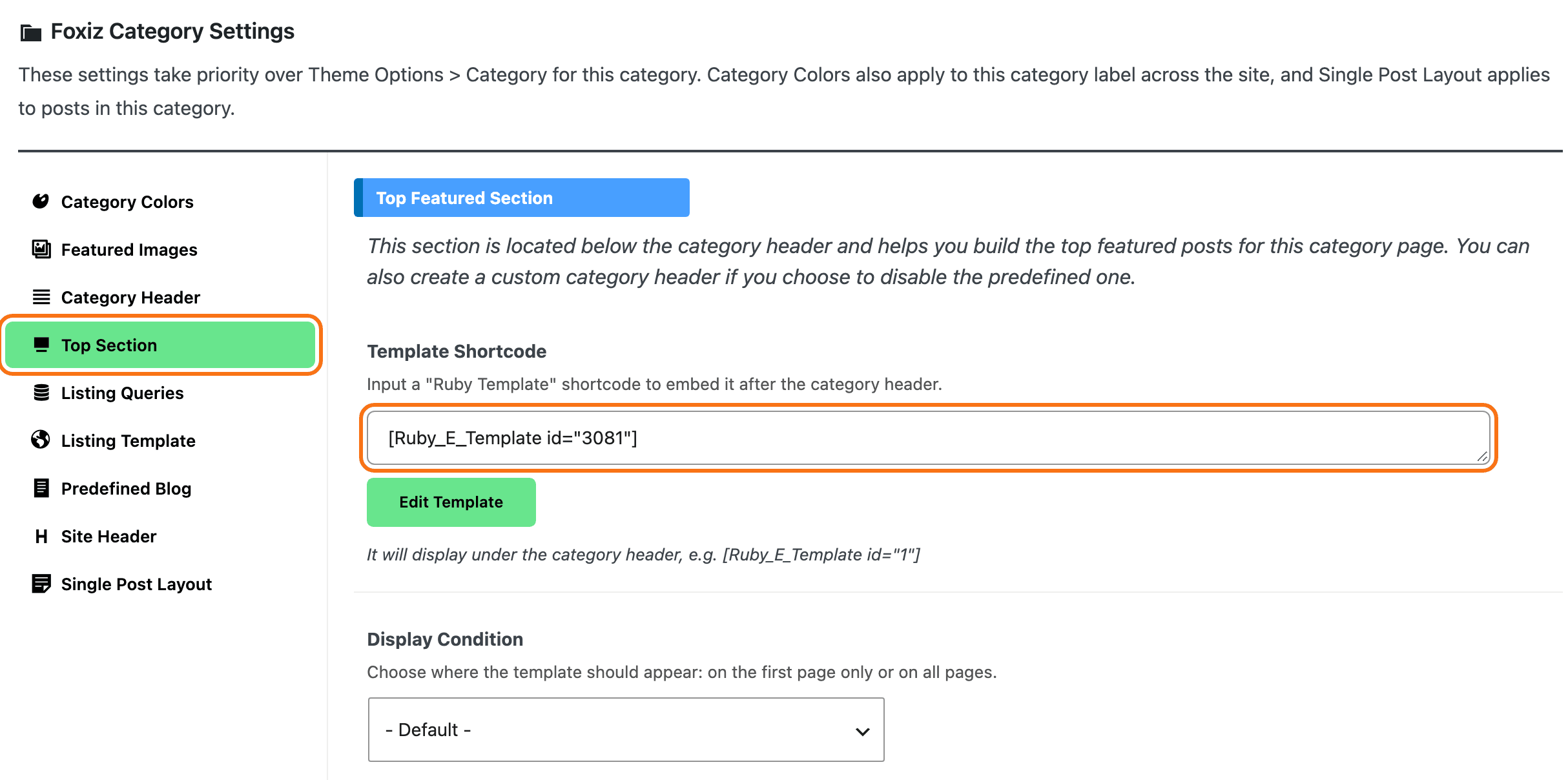Click the Listing Queries database icon
The image size is (1568, 780).
coord(41,393)
